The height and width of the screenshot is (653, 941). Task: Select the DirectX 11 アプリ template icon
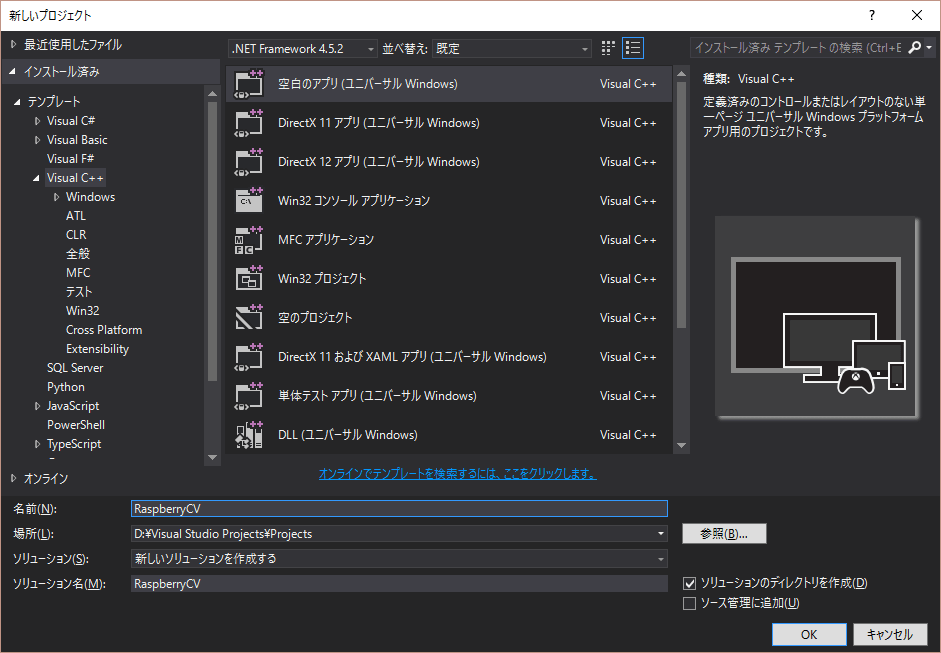248,123
